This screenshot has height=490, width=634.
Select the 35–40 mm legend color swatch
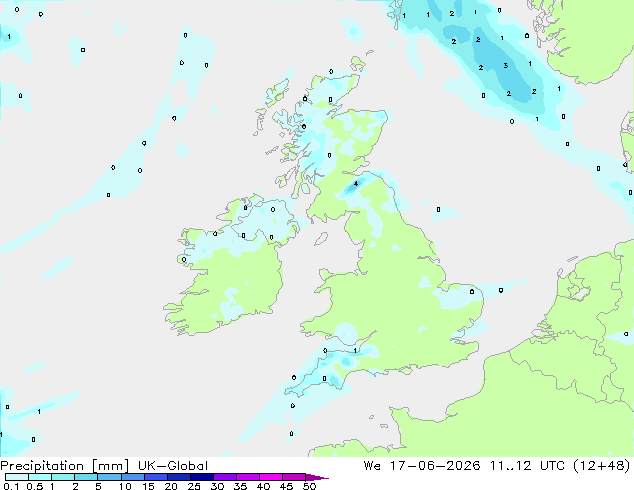tap(248, 477)
